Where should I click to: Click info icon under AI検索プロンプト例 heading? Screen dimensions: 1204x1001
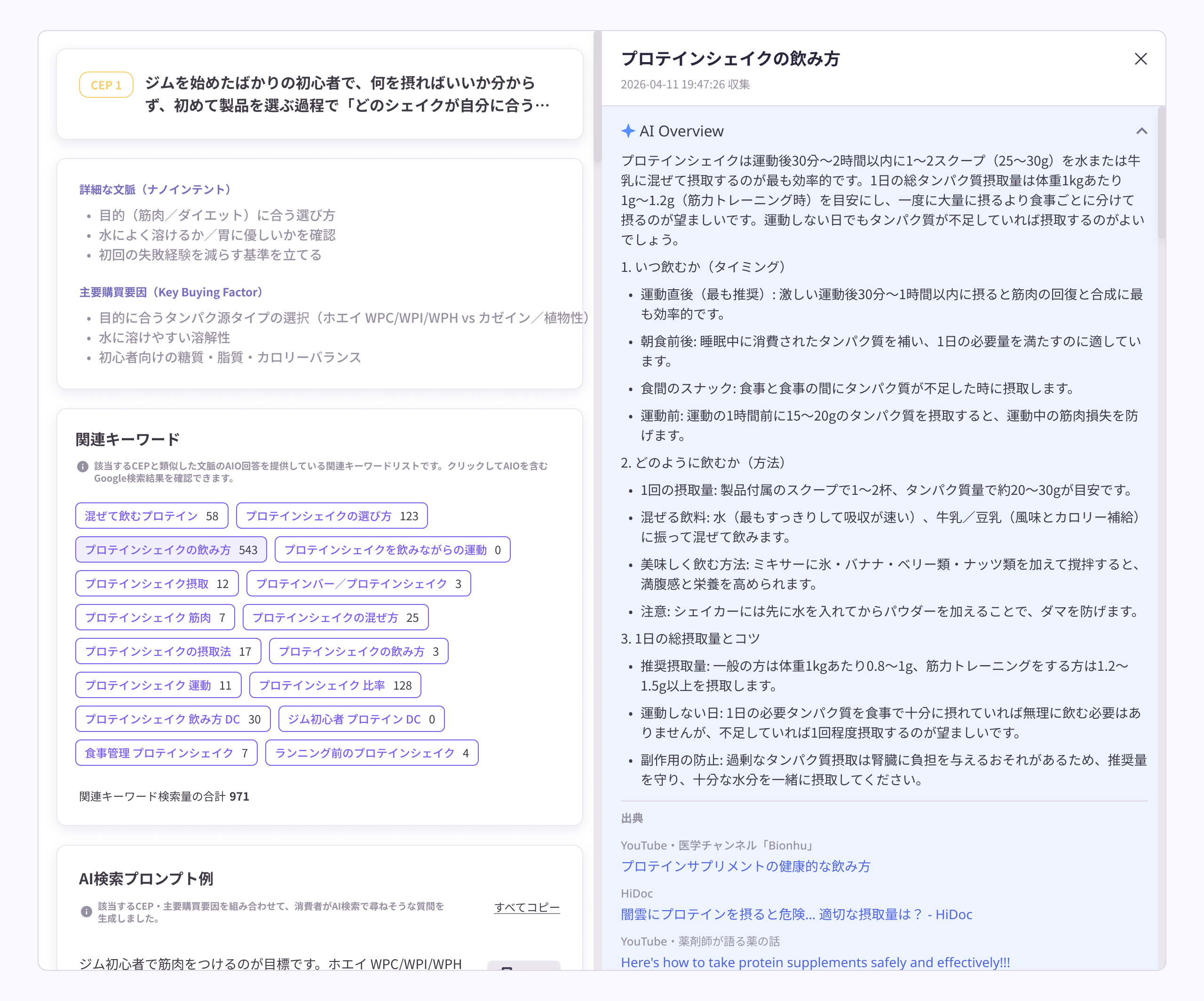86,912
